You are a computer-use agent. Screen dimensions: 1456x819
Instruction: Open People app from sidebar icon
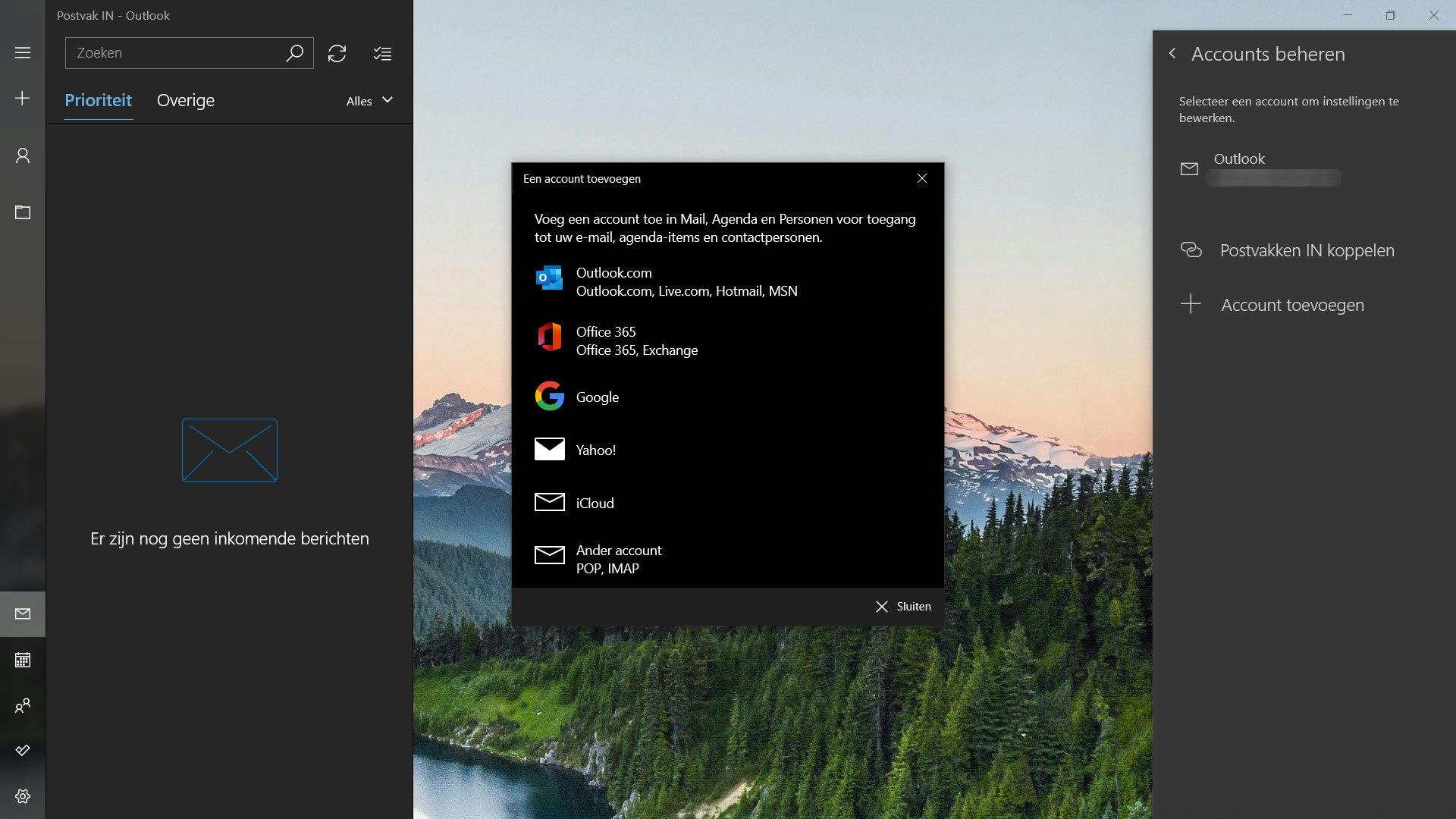tap(23, 705)
